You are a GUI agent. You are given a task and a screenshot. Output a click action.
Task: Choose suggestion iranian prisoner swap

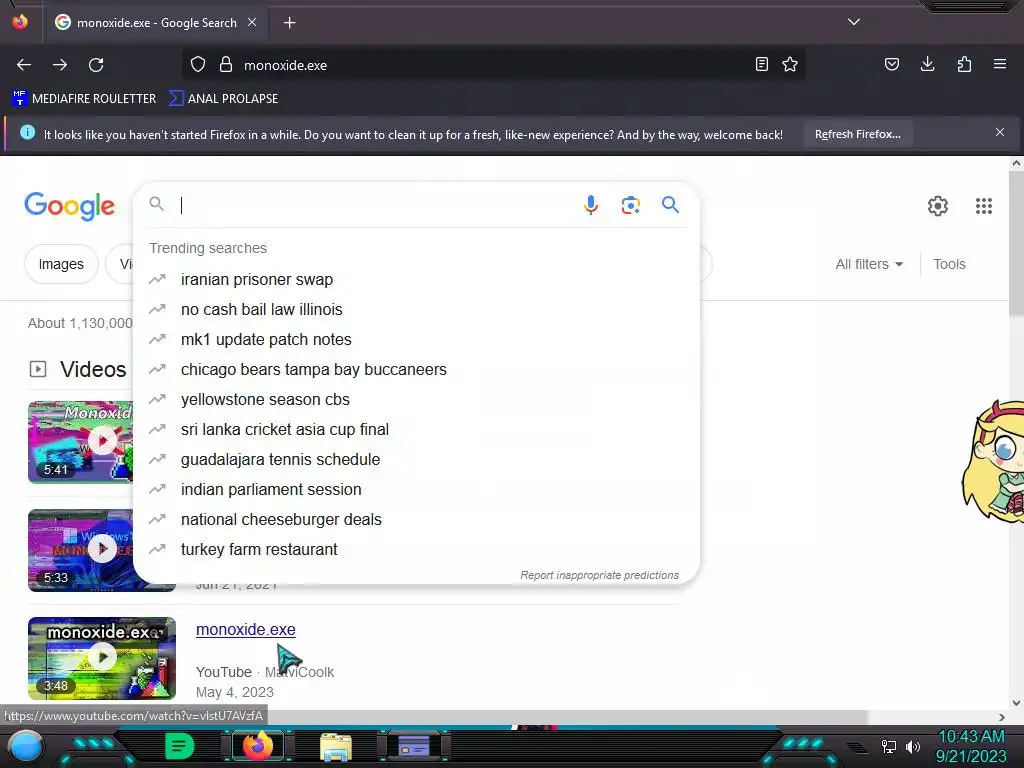pyautogui.click(x=417, y=280)
